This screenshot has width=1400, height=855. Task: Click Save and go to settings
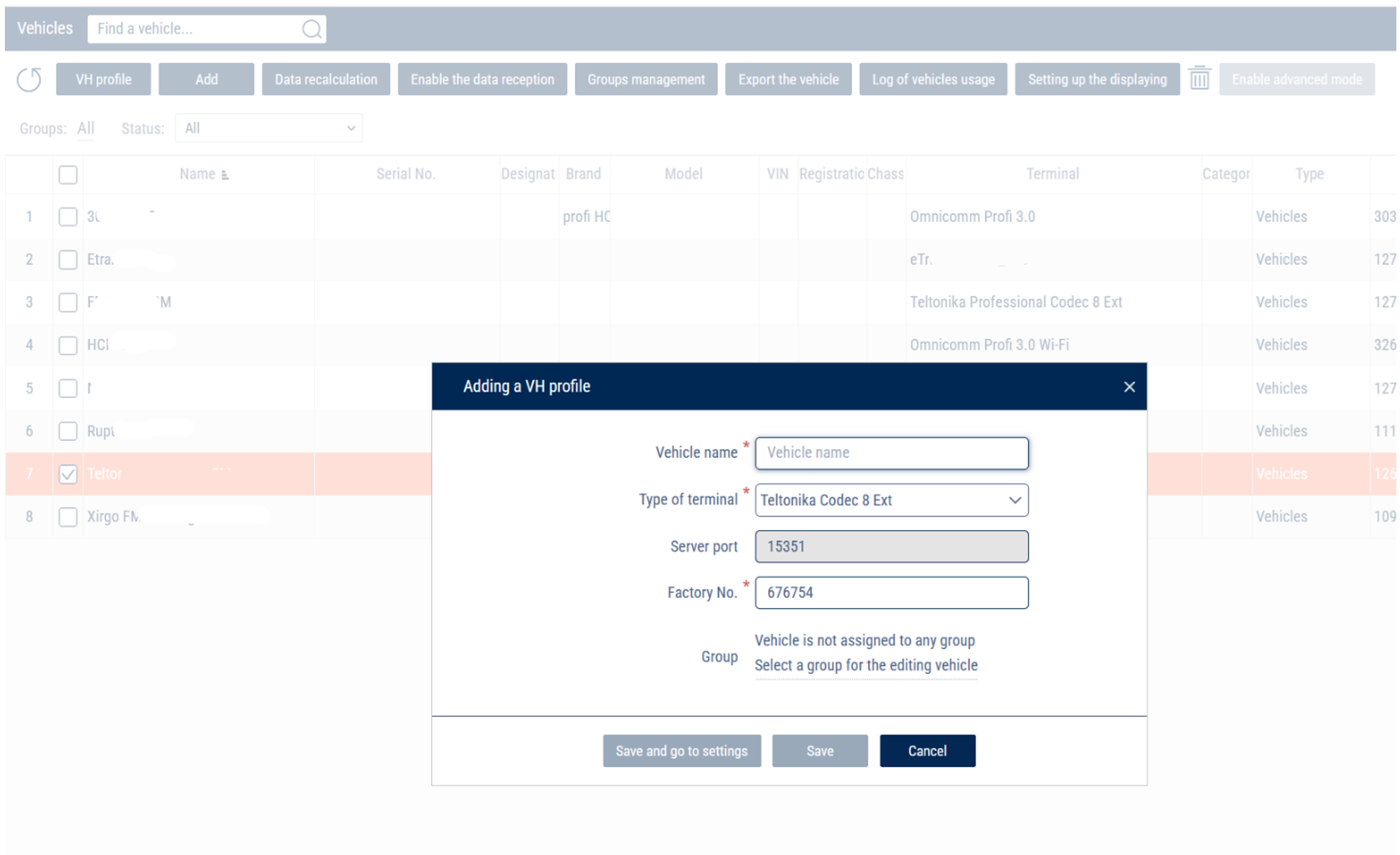682,751
